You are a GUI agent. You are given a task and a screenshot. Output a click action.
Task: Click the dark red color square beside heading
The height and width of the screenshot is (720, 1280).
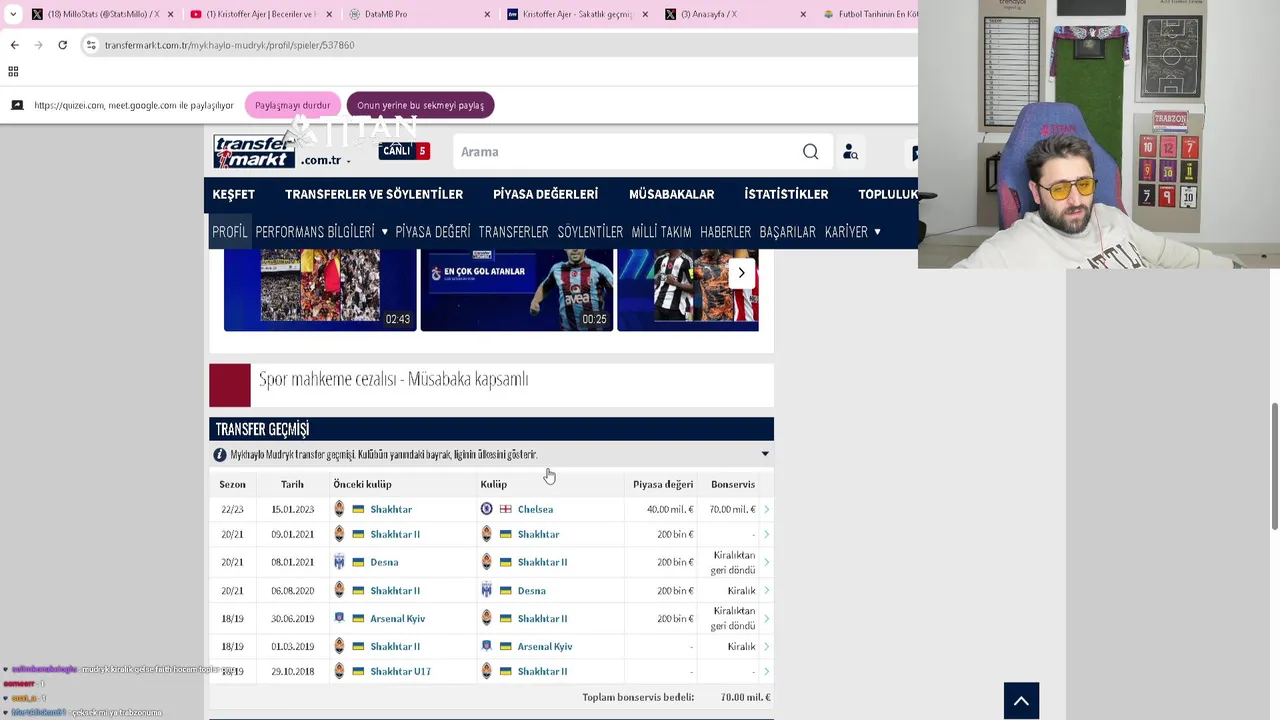[230, 385]
